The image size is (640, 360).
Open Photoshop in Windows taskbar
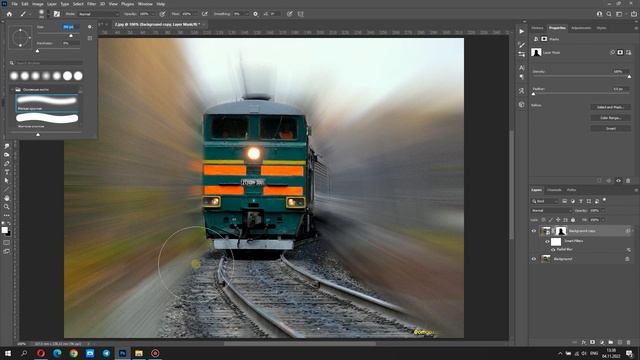click(x=122, y=353)
